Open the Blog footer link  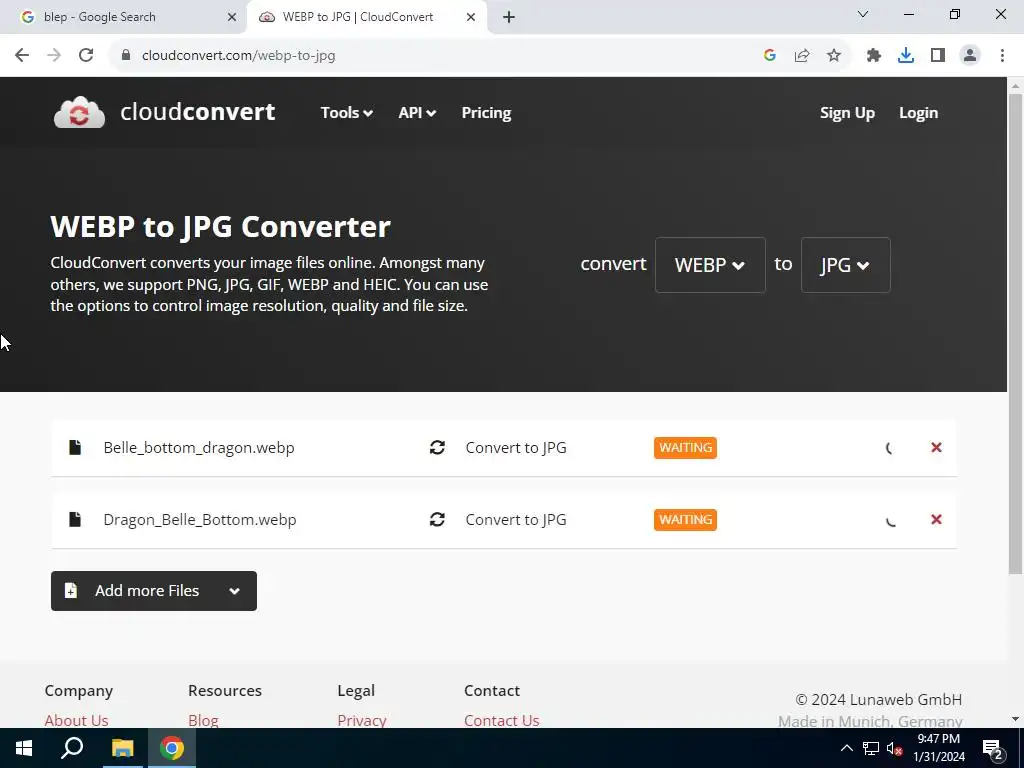(203, 720)
